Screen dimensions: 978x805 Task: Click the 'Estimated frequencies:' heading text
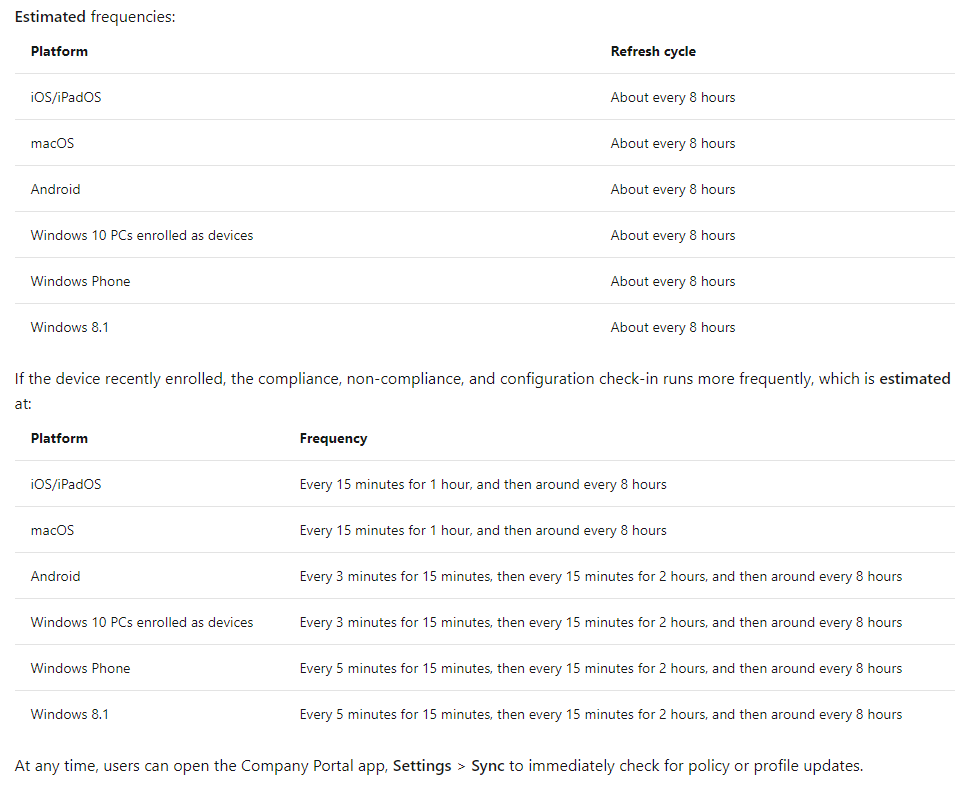95,17
